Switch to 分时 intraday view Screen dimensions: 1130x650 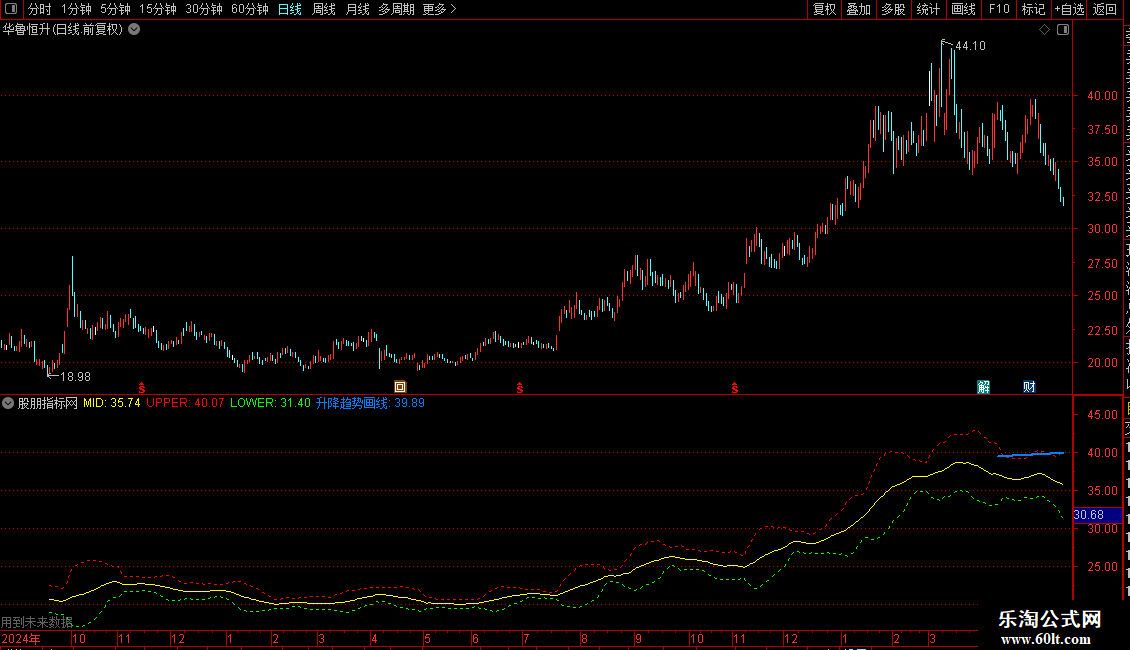39,9
